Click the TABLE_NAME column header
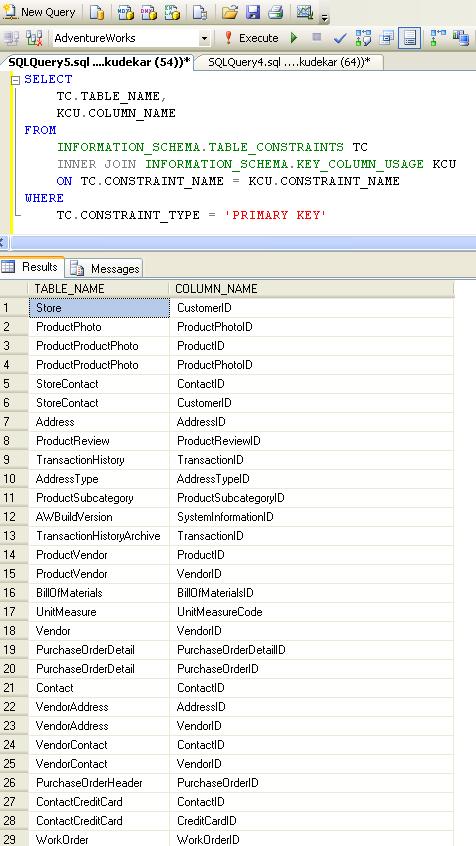476x846 pixels. click(x=99, y=289)
